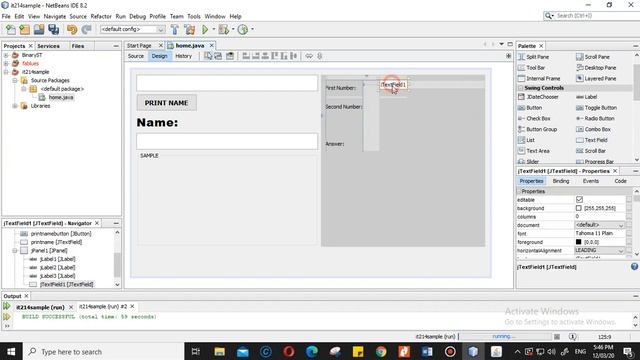Click the running progress bar in the status bar
The image size is (640, 360).
click(x=504, y=337)
